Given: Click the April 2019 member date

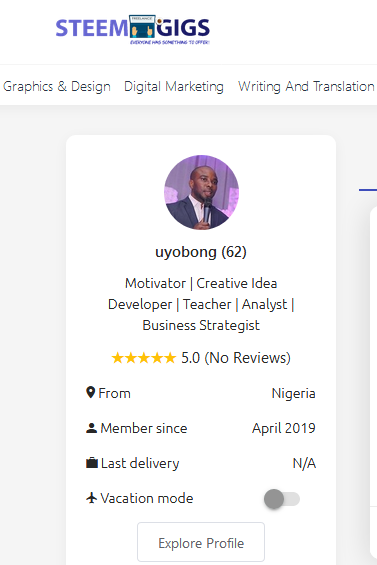Looking at the screenshot, I should (284, 428).
